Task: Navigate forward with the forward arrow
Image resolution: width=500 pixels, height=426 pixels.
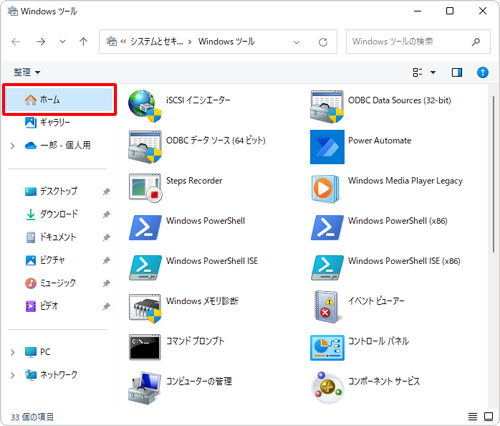Action: pos(41,42)
